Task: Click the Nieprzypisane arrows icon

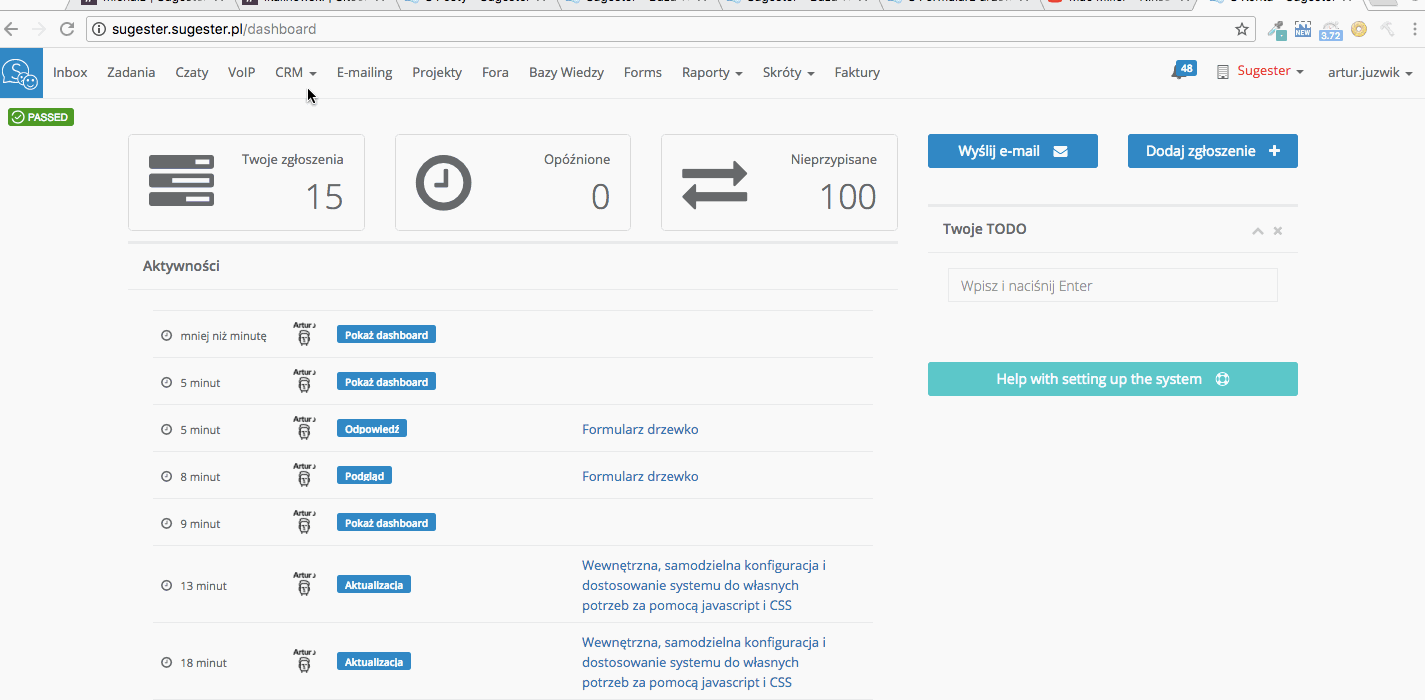Action: (x=714, y=185)
